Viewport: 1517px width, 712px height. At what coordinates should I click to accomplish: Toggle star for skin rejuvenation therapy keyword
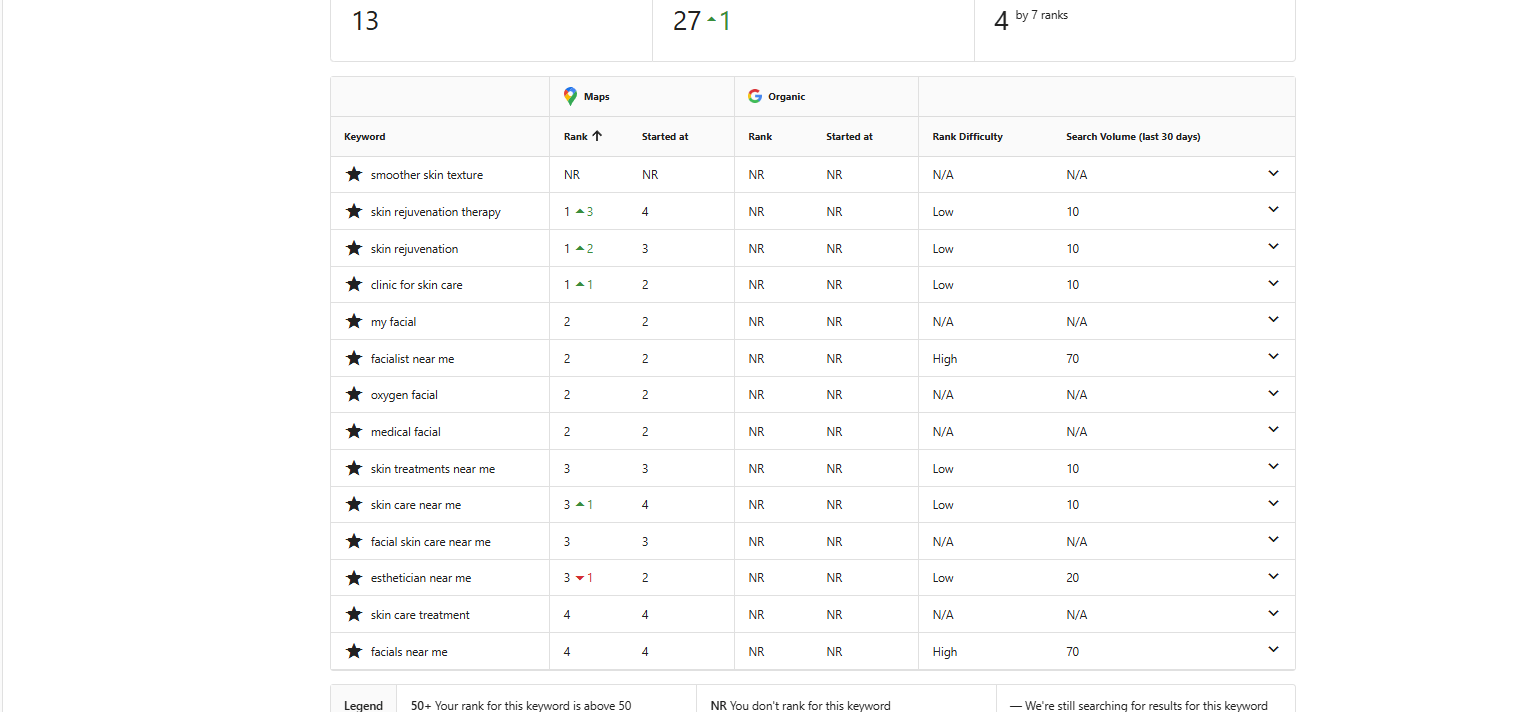pos(353,211)
